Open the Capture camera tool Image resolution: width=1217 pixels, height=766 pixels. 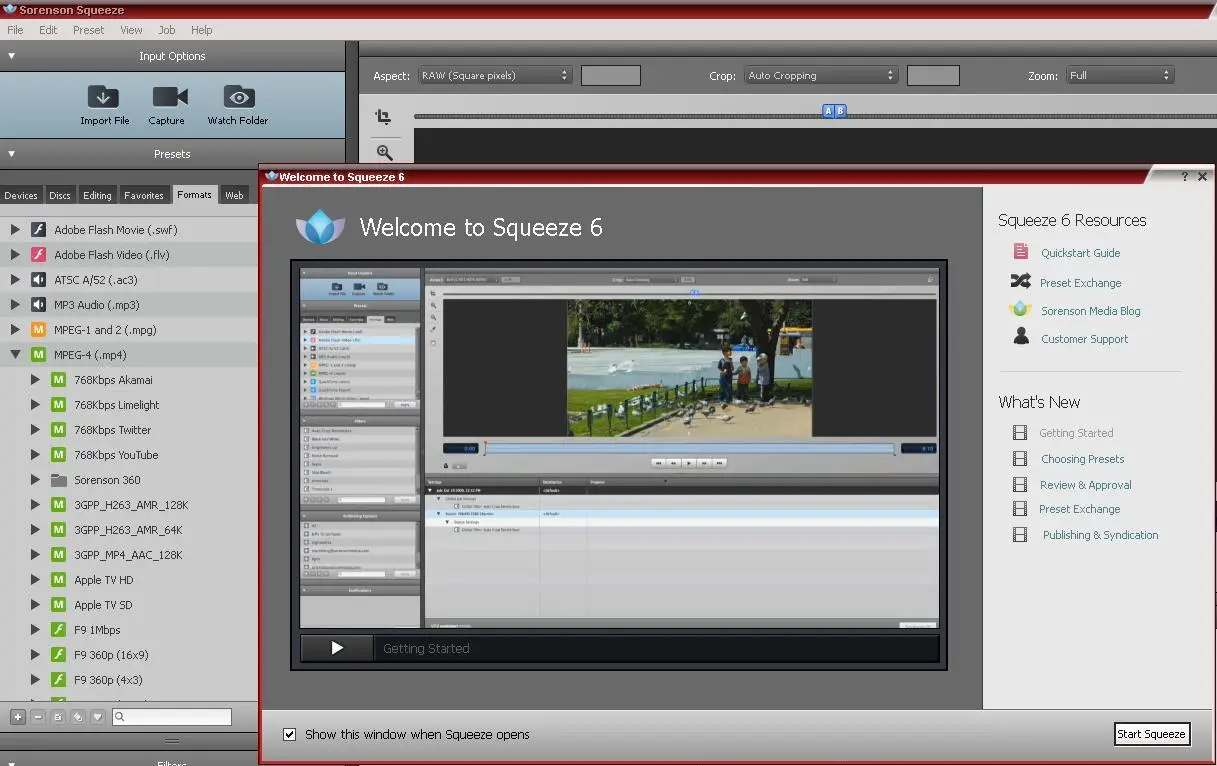coord(170,97)
